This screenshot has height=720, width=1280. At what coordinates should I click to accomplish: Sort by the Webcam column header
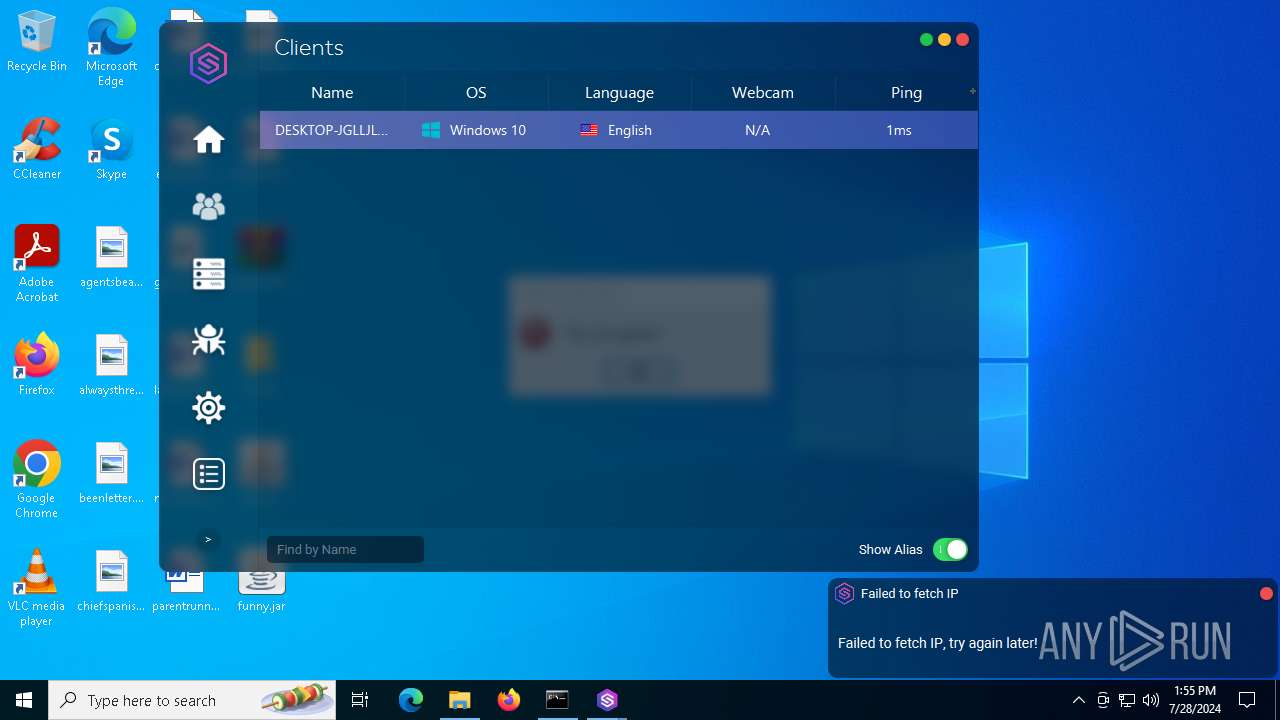763,92
